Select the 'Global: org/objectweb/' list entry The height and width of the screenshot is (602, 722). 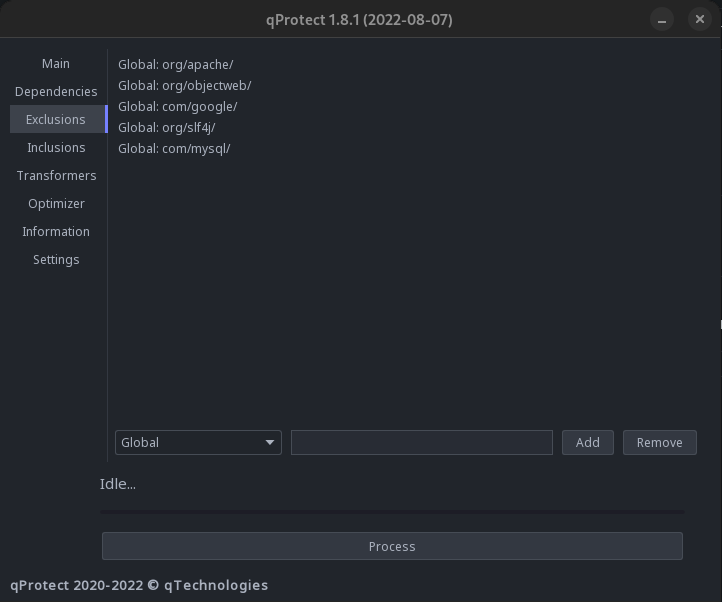tap(184, 85)
